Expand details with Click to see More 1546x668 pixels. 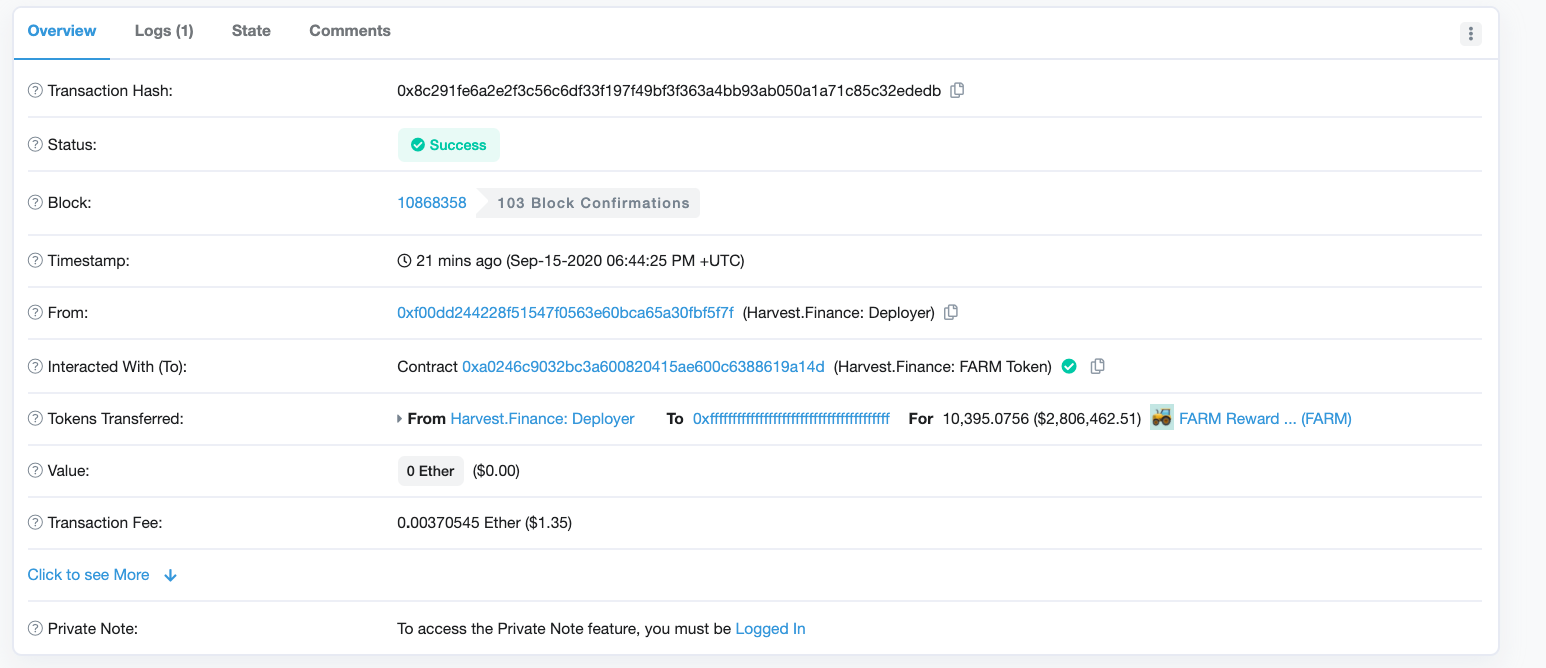coord(102,575)
